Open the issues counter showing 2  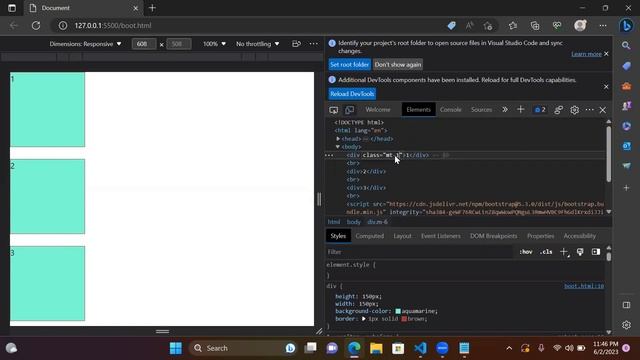coord(540,109)
